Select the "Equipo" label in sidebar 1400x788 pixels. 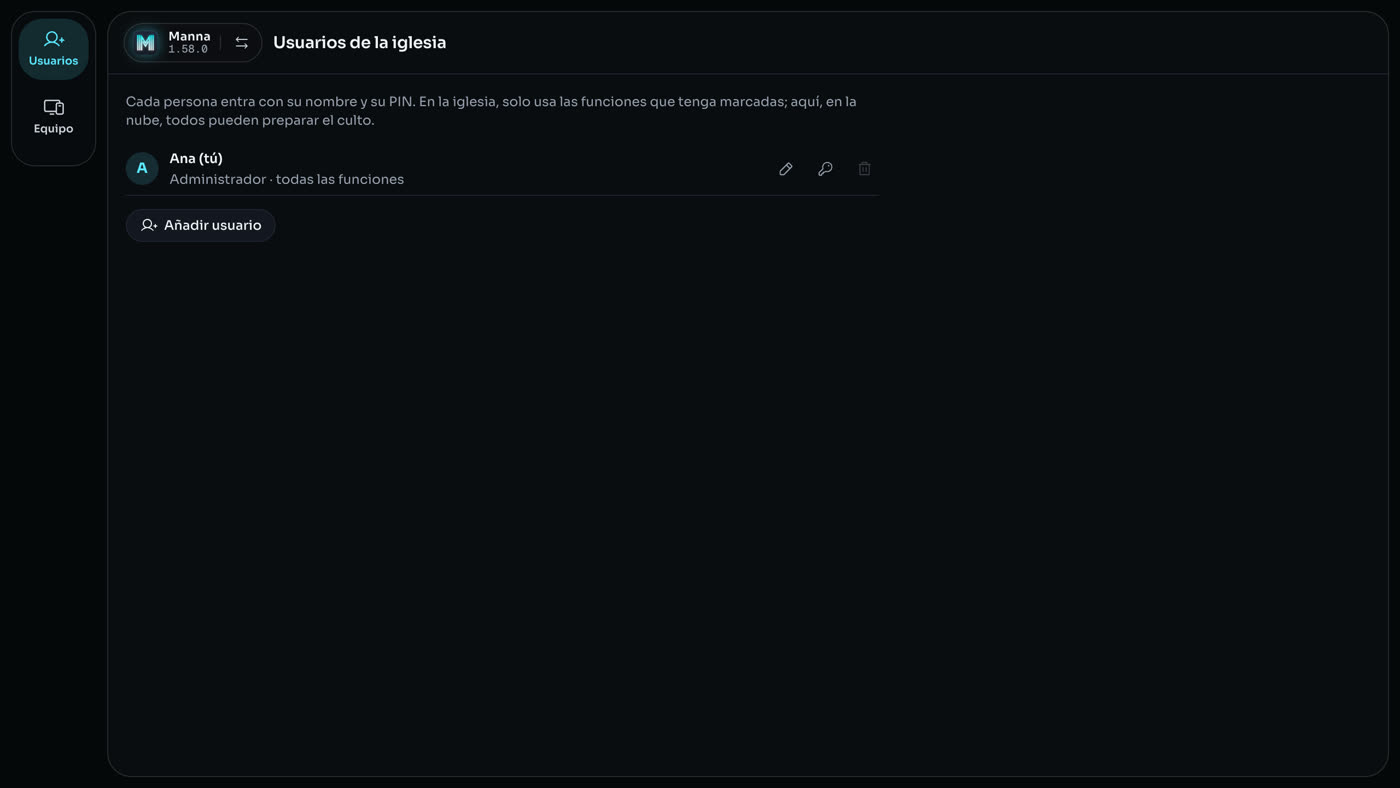pos(54,129)
